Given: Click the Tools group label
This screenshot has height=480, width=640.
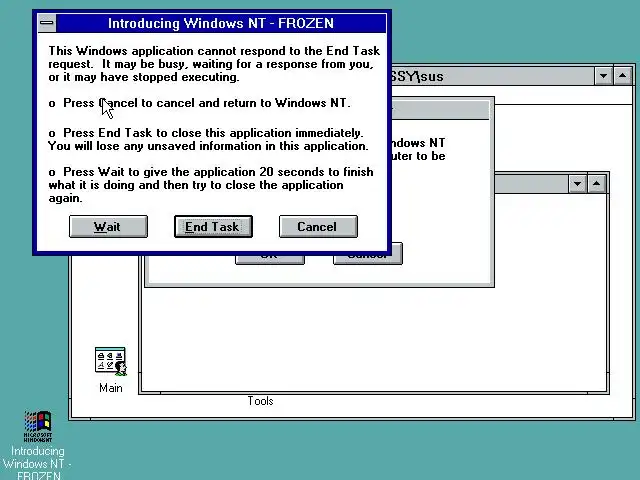Looking at the screenshot, I should pyautogui.click(x=260, y=401).
